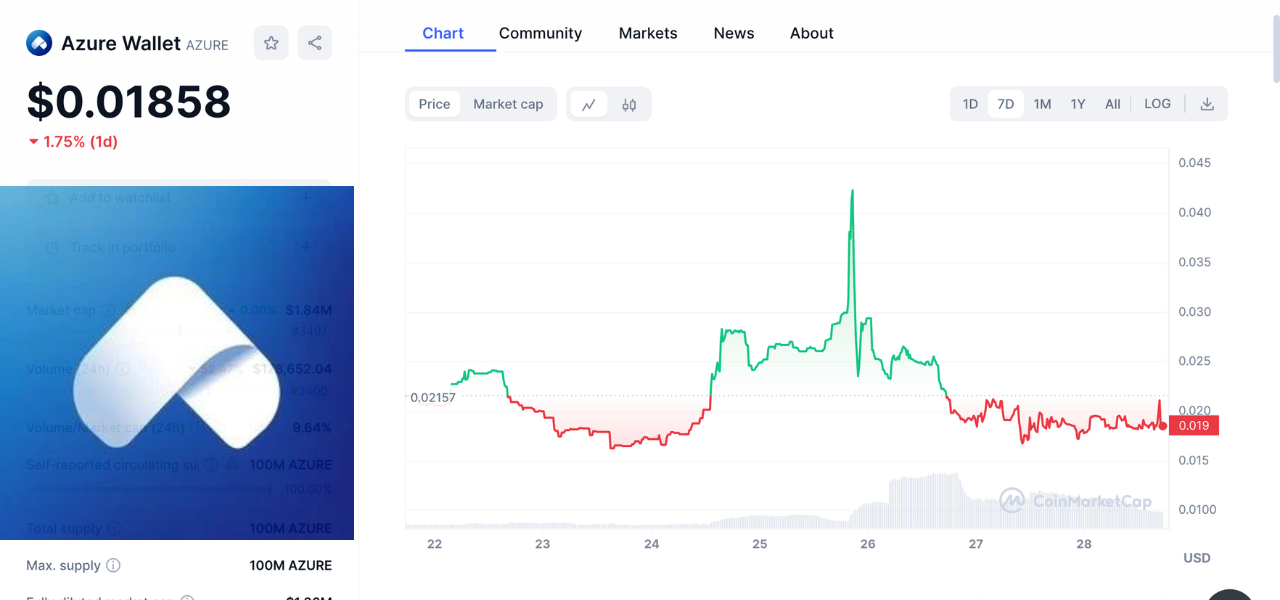Click the share icon button

click(315, 43)
